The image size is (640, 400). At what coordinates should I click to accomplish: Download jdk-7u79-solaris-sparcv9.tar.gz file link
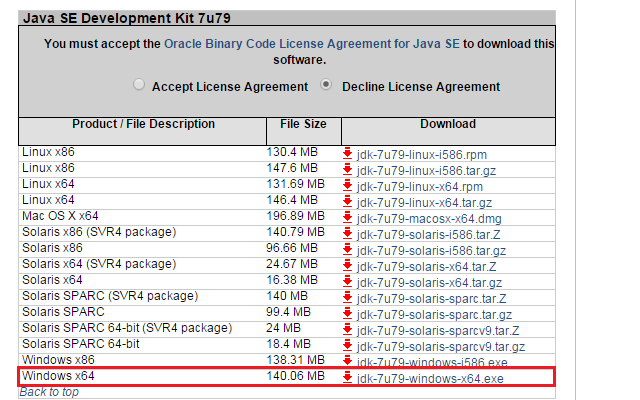pyautogui.click(x=441, y=347)
